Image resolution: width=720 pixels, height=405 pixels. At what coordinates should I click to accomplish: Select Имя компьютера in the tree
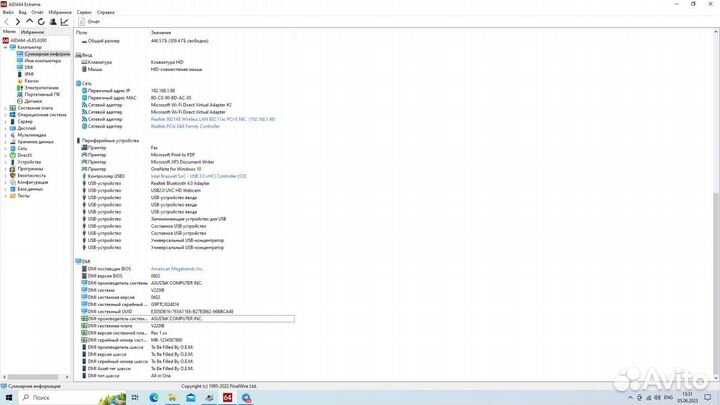coord(43,61)
